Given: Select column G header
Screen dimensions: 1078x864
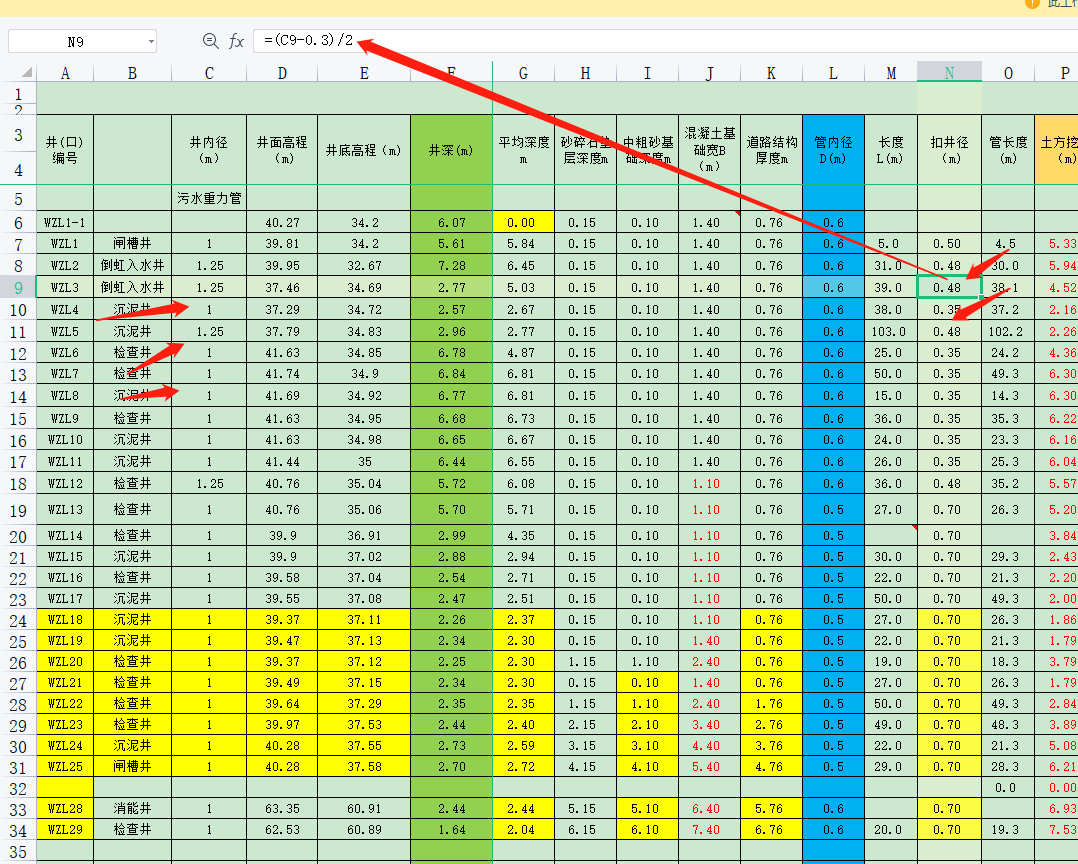Looking at the screenshot, I should coord(524,73).
